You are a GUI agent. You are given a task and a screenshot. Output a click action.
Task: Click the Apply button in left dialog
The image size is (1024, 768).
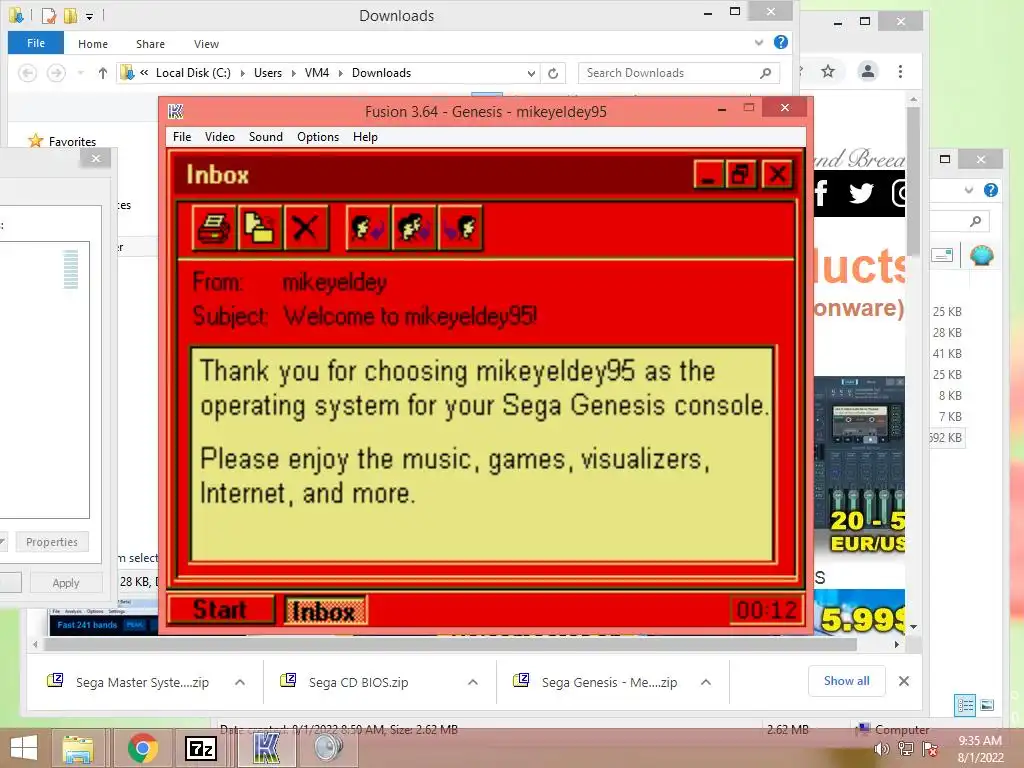pyautogui.click(x=65, y=583)
